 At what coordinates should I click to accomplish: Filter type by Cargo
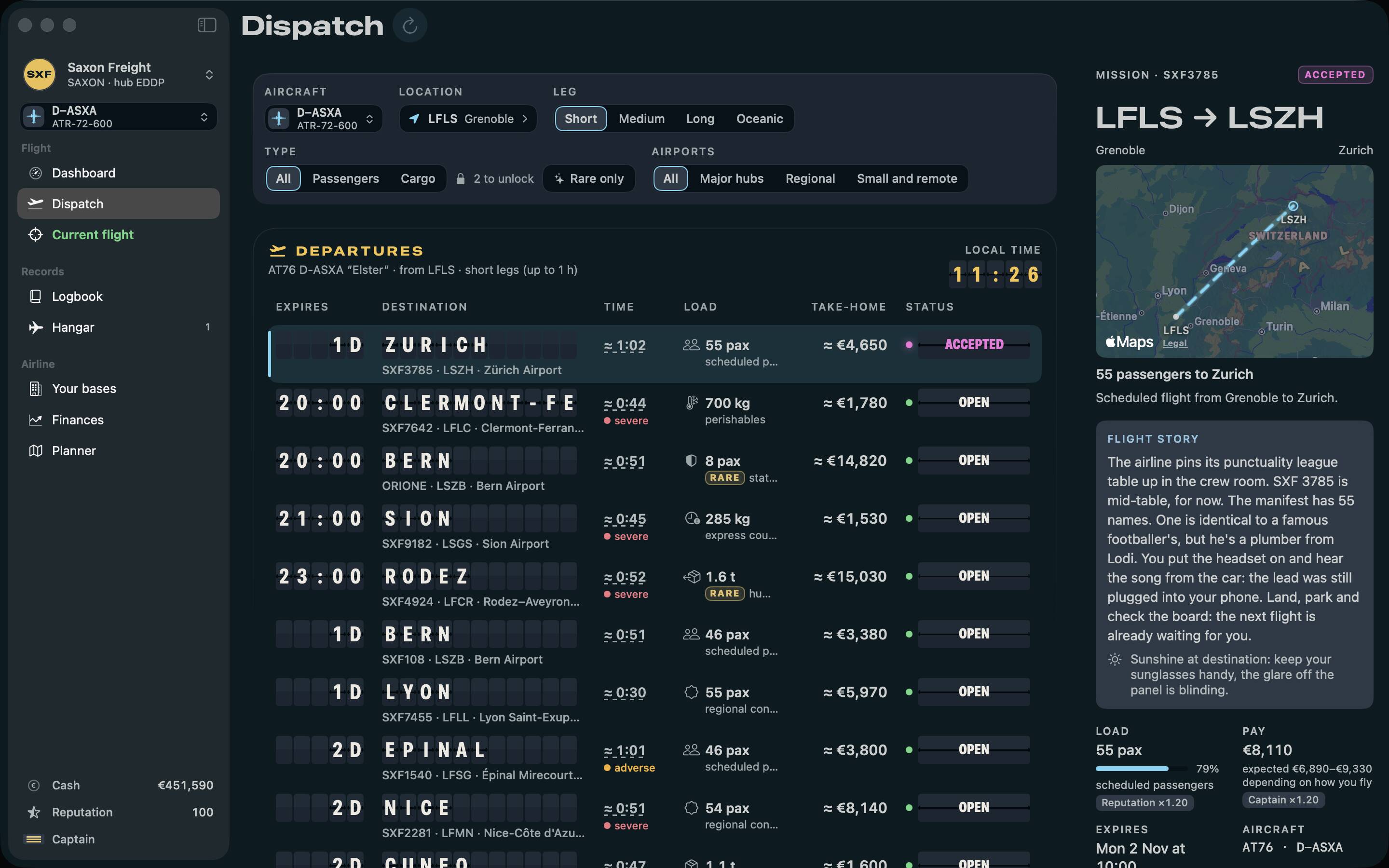click(x=417, y=178)
